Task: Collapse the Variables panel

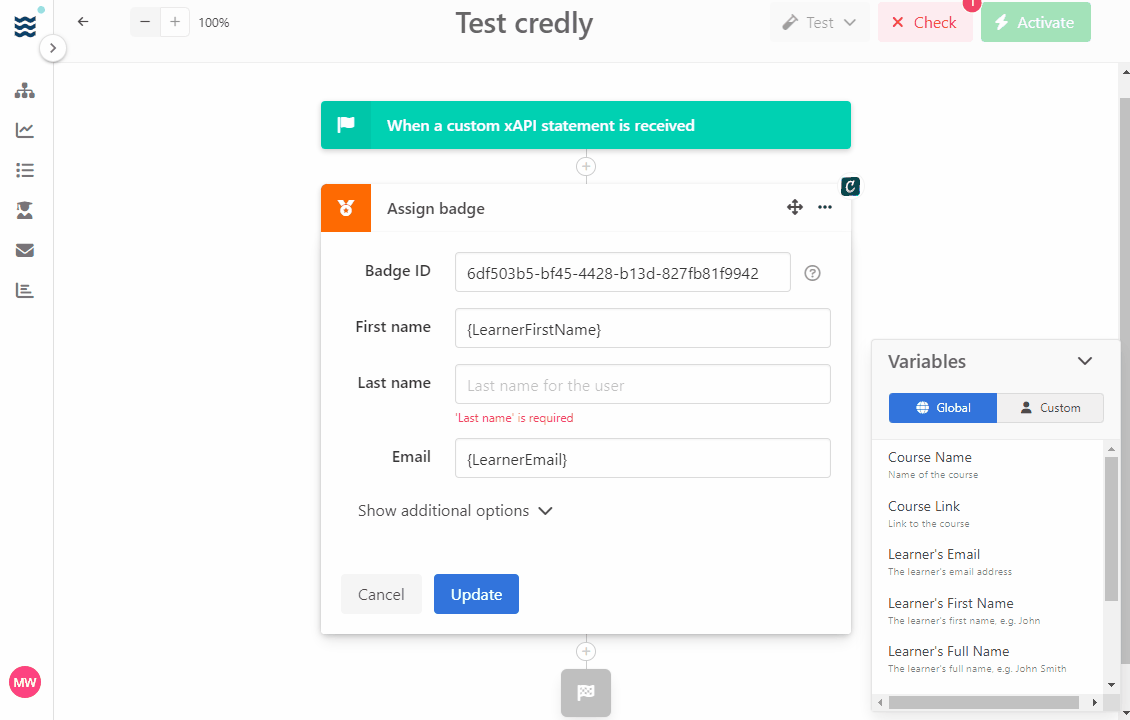Action: point(1085,361)
